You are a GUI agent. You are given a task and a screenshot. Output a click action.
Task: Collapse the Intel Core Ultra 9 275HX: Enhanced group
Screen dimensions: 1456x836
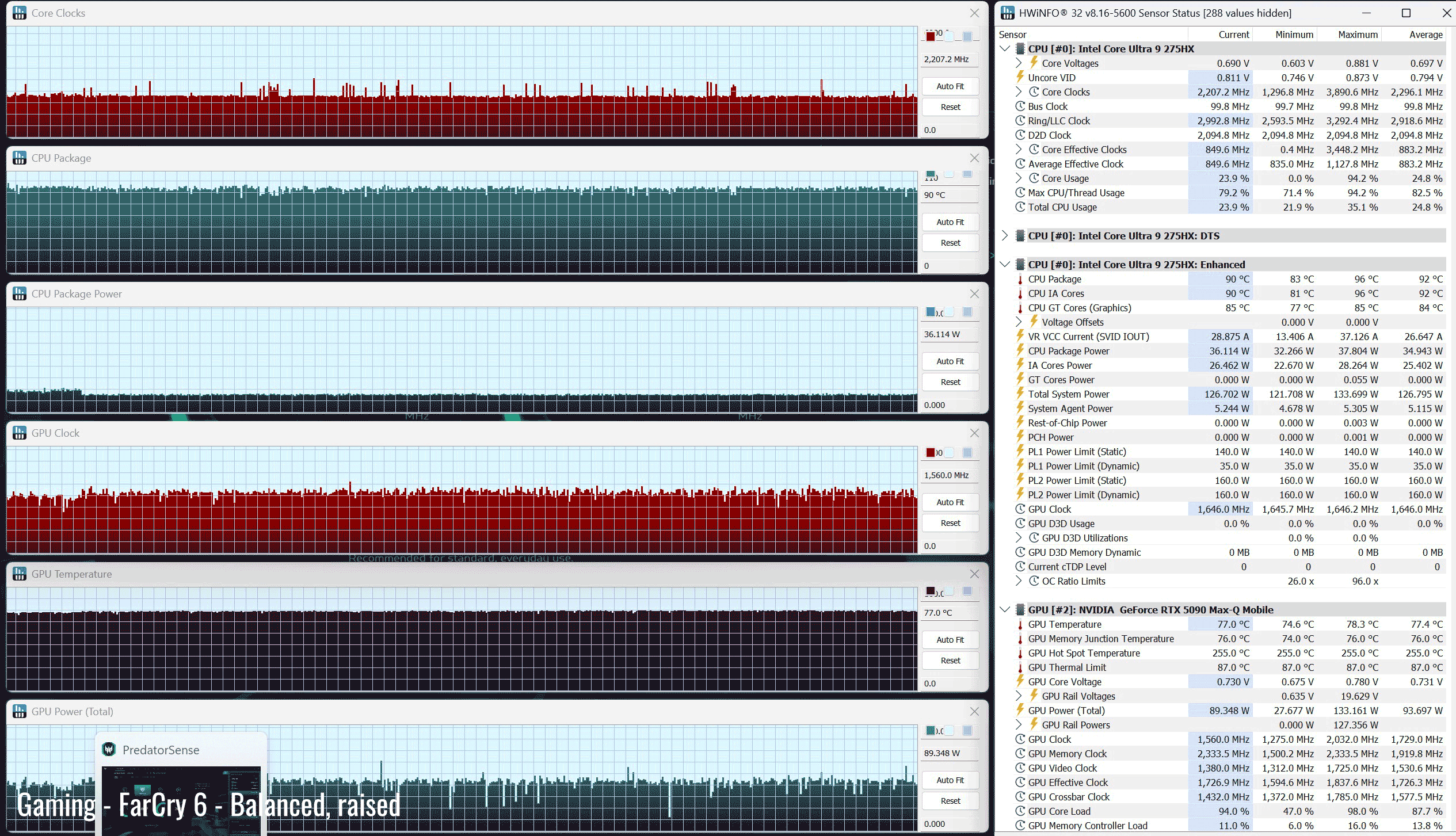1005,264
